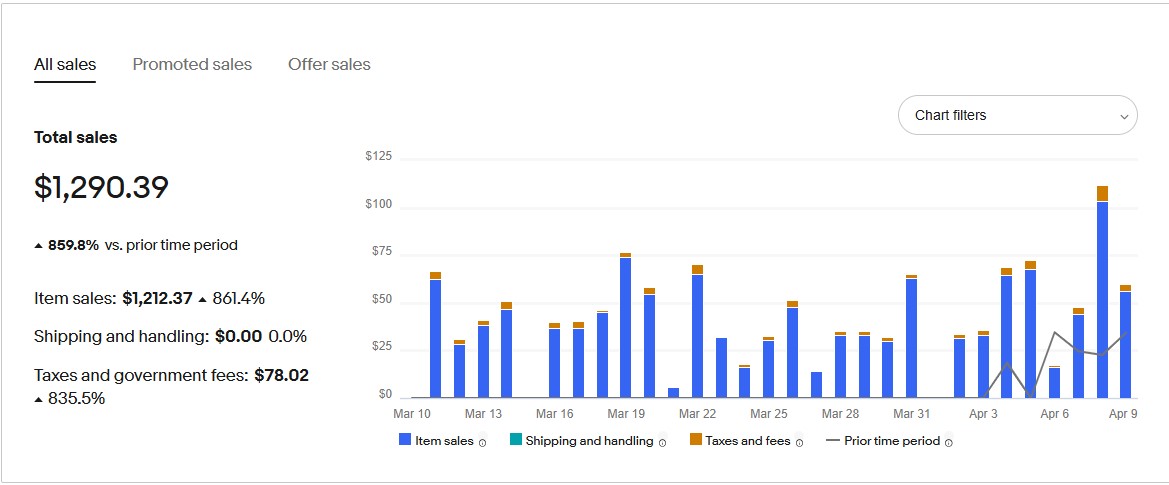The width and height of the screenshot is (1169, 485).
Task: Open the Chart filters dropdown
Action: 1017,115
